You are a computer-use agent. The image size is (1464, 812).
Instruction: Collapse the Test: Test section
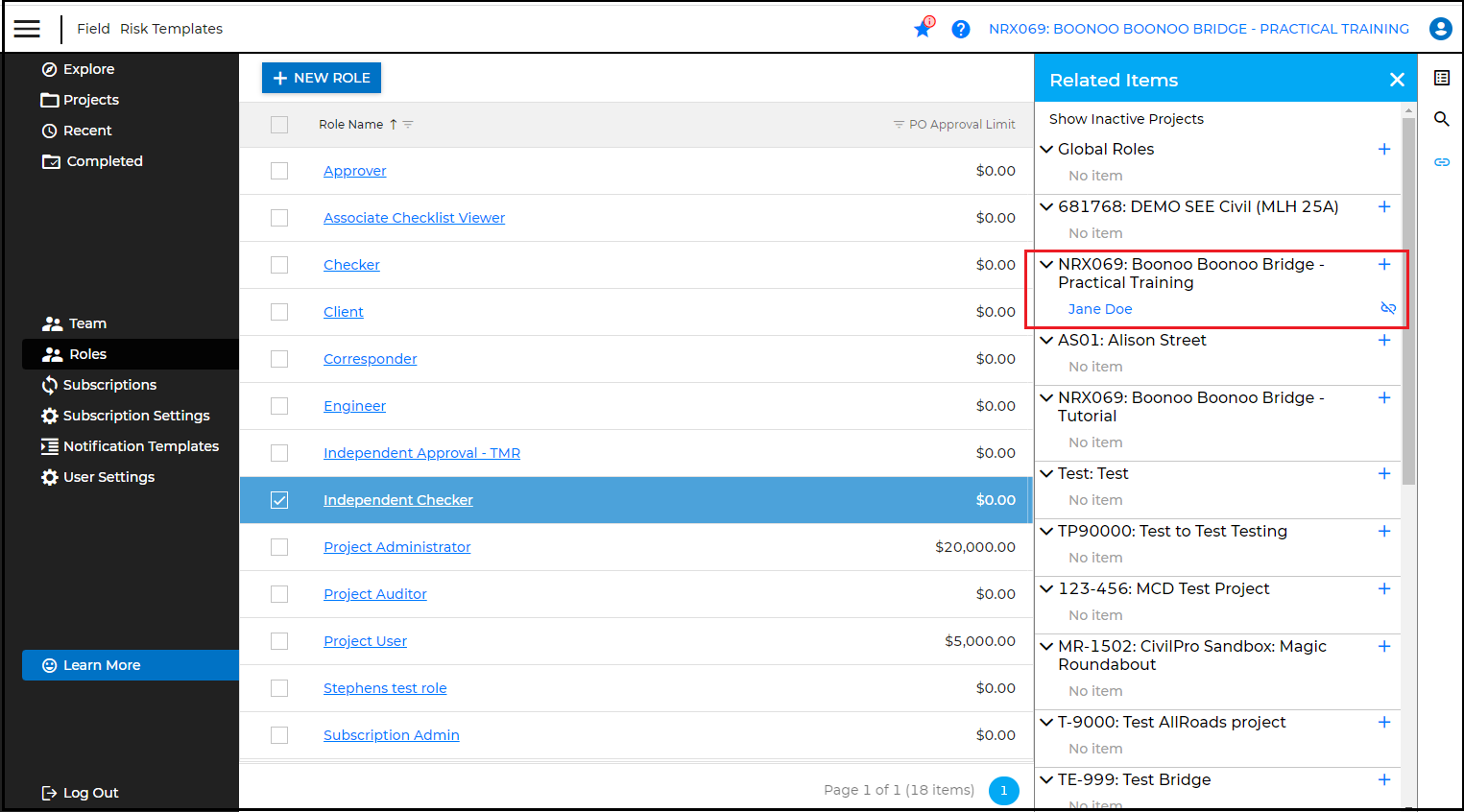point(1046,473)
